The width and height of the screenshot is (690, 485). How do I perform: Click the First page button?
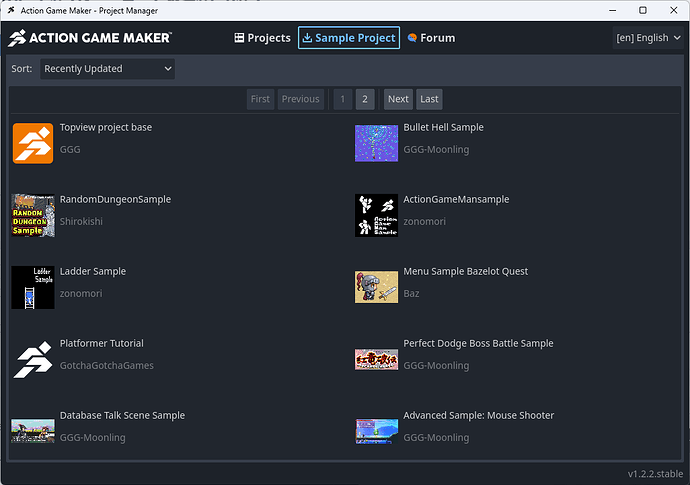(x=260, y=99)
